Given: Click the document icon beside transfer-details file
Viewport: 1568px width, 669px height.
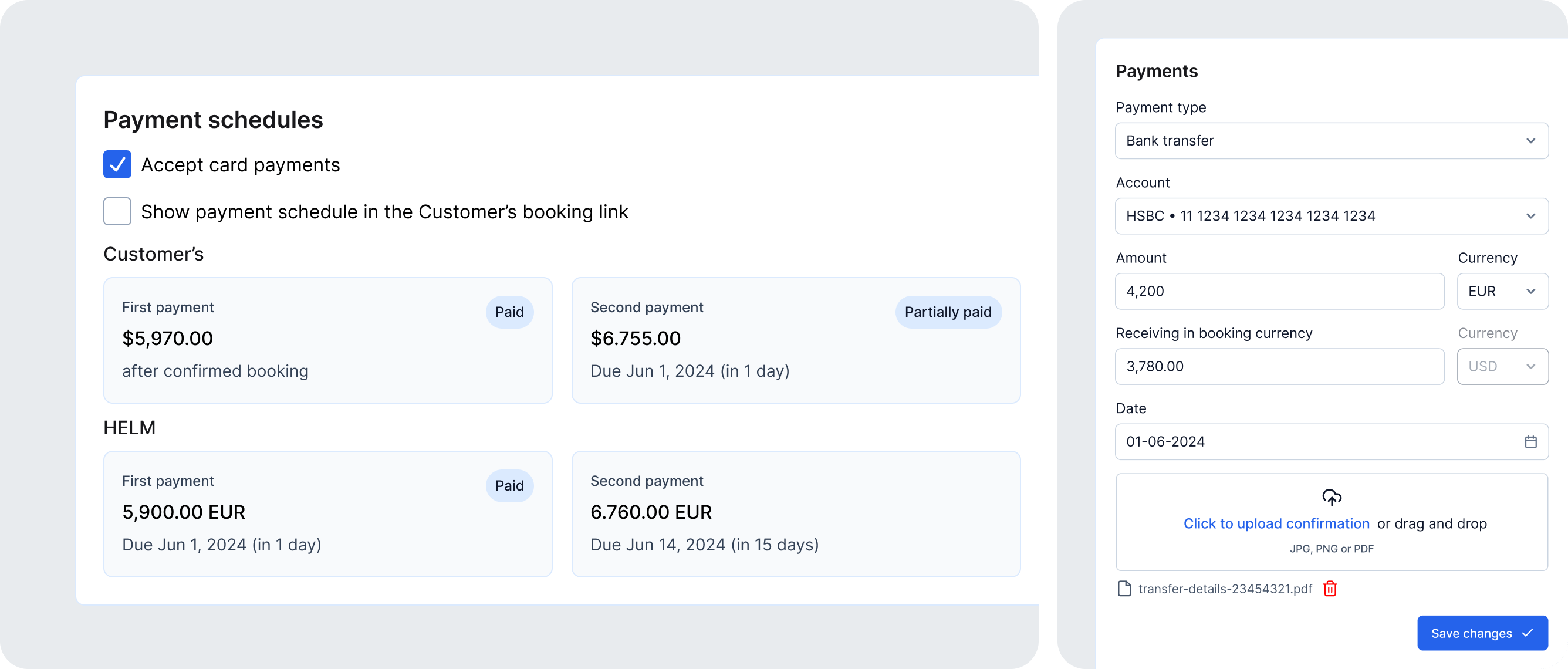Looking at the screenshot, I should (1124, 589).
